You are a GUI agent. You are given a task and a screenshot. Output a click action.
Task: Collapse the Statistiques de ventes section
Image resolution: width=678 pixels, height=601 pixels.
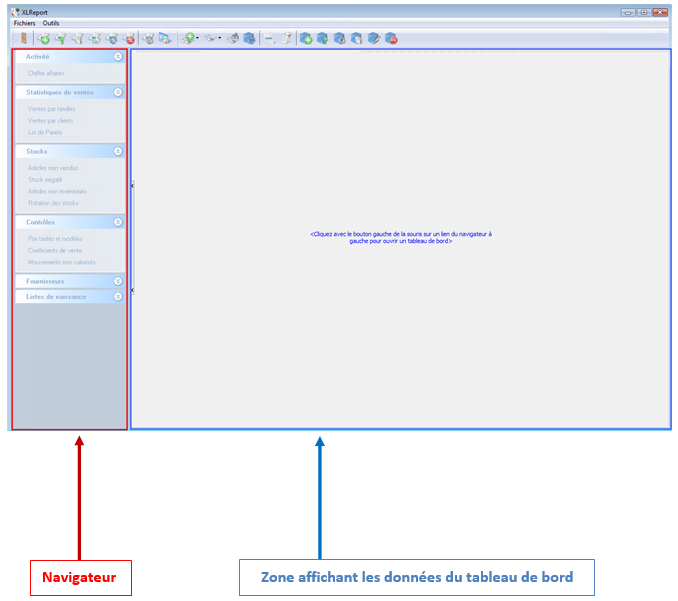[118, 92]
